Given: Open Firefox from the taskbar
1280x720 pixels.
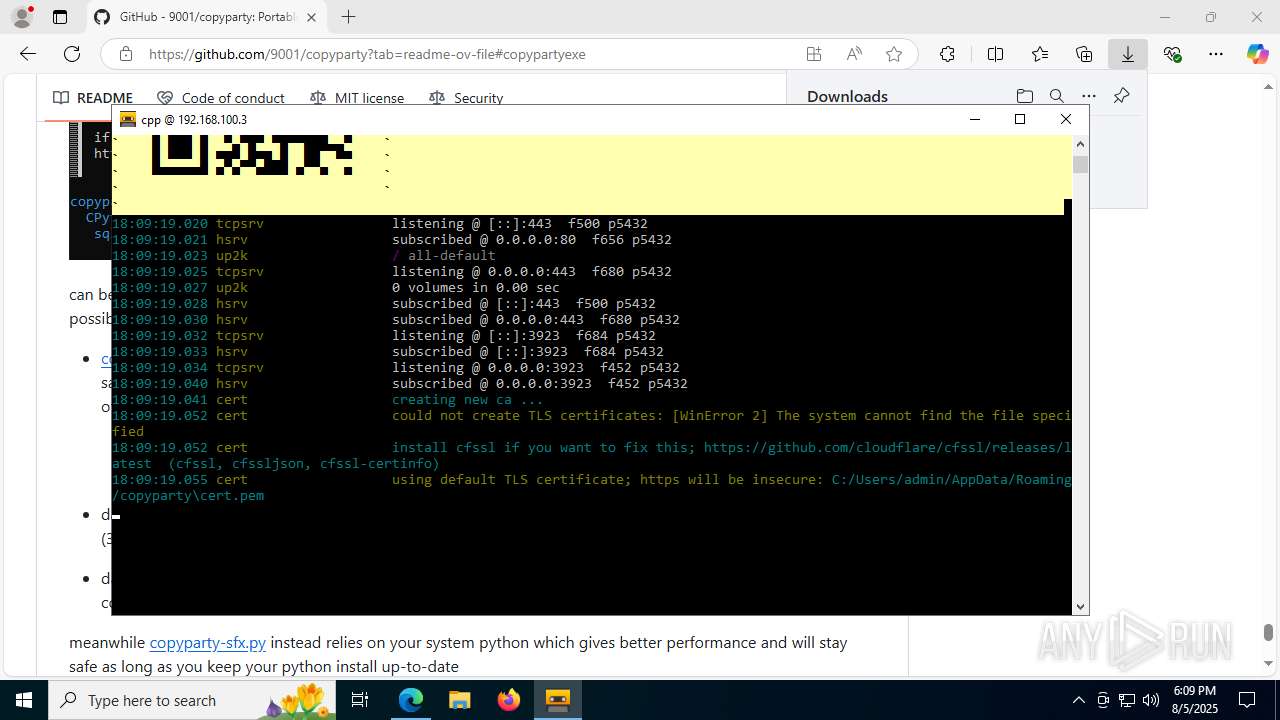Looking at the screenshot, I should (509, 700).
